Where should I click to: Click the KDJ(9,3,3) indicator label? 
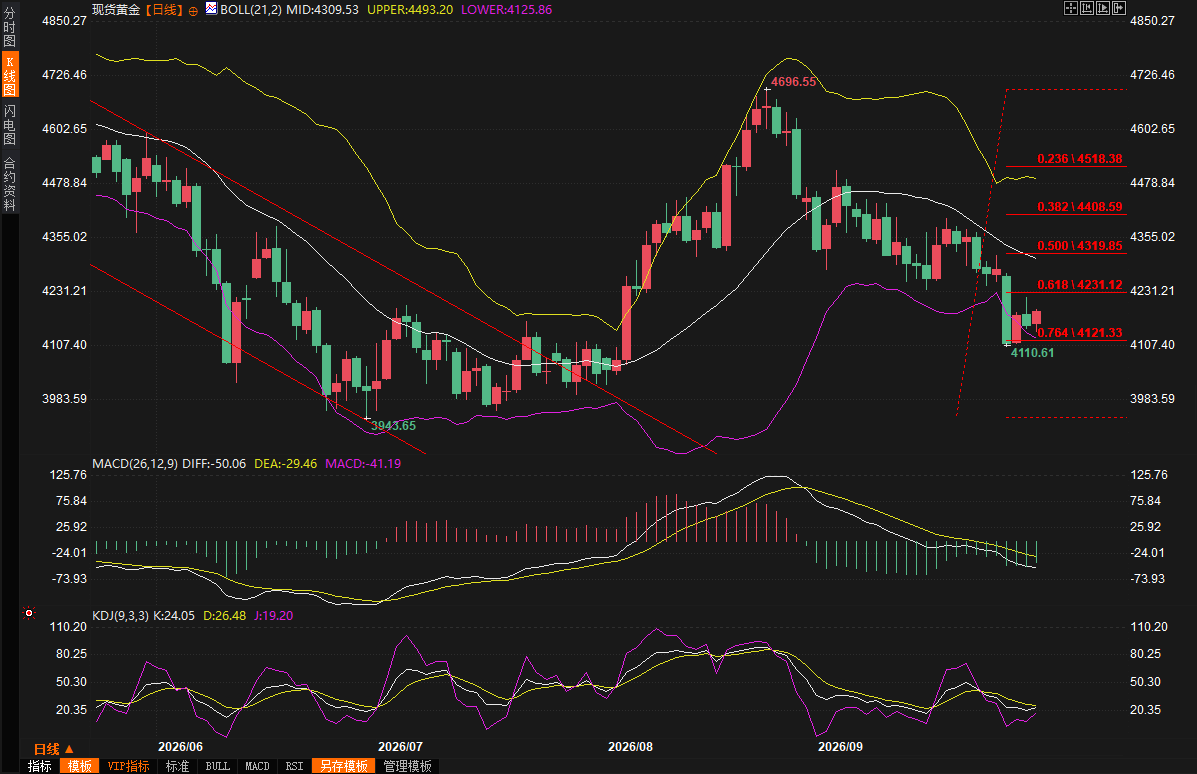(121, 615)
